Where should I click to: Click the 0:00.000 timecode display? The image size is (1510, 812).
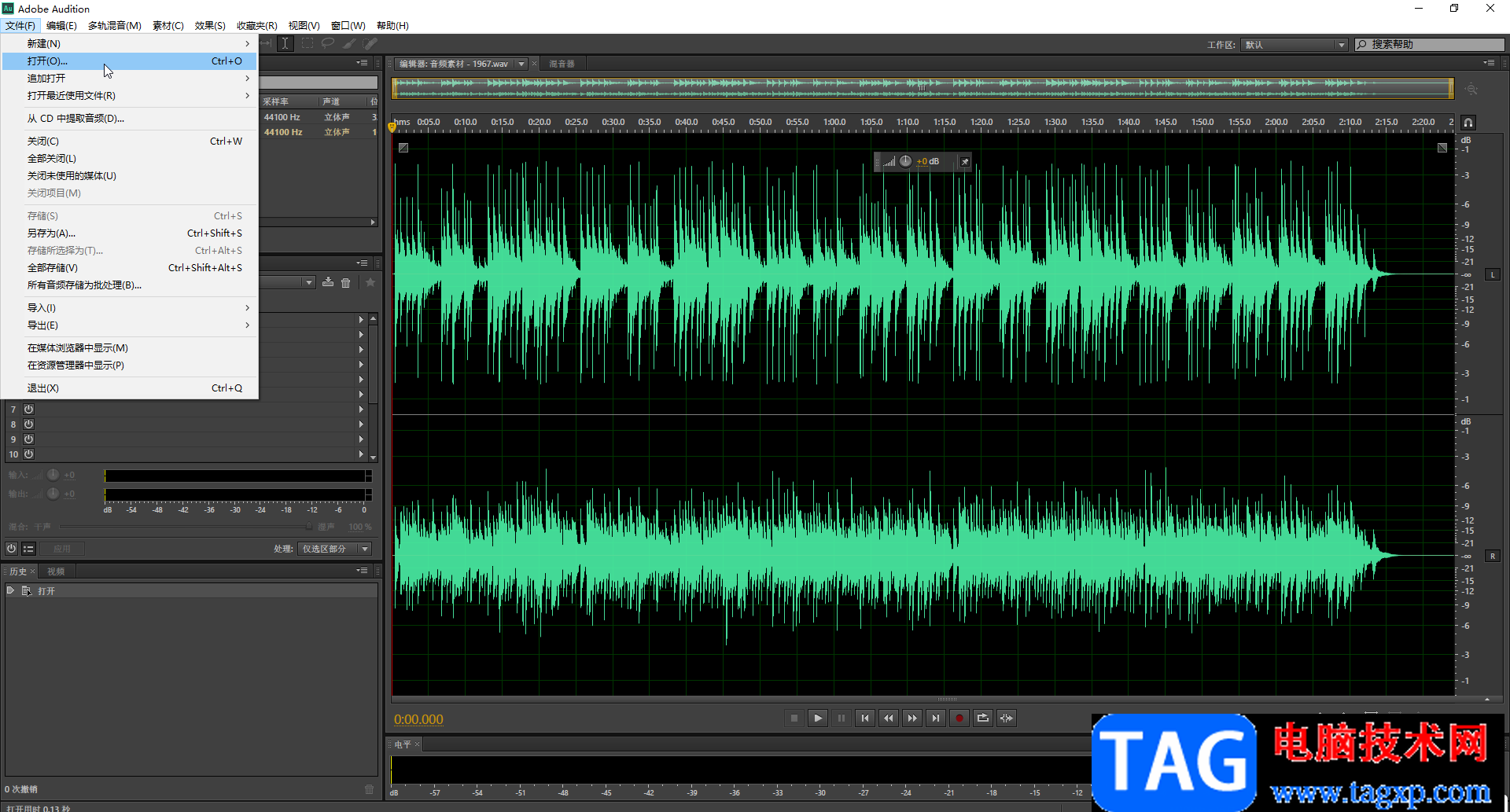tap(418, 719)
